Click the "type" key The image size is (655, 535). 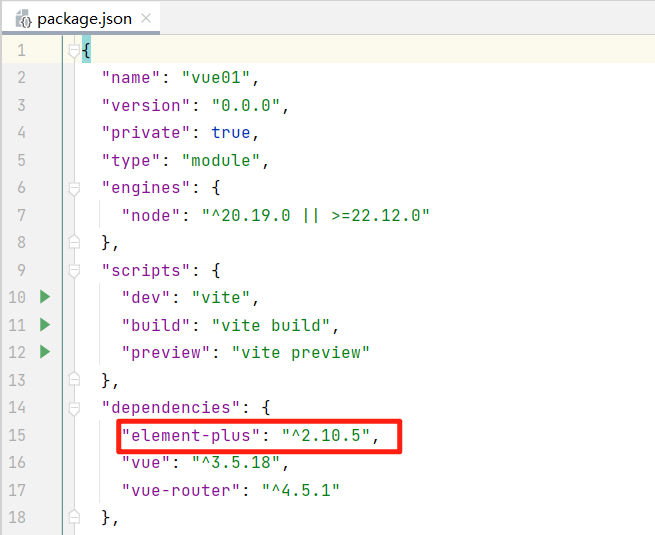pos(131,160)
